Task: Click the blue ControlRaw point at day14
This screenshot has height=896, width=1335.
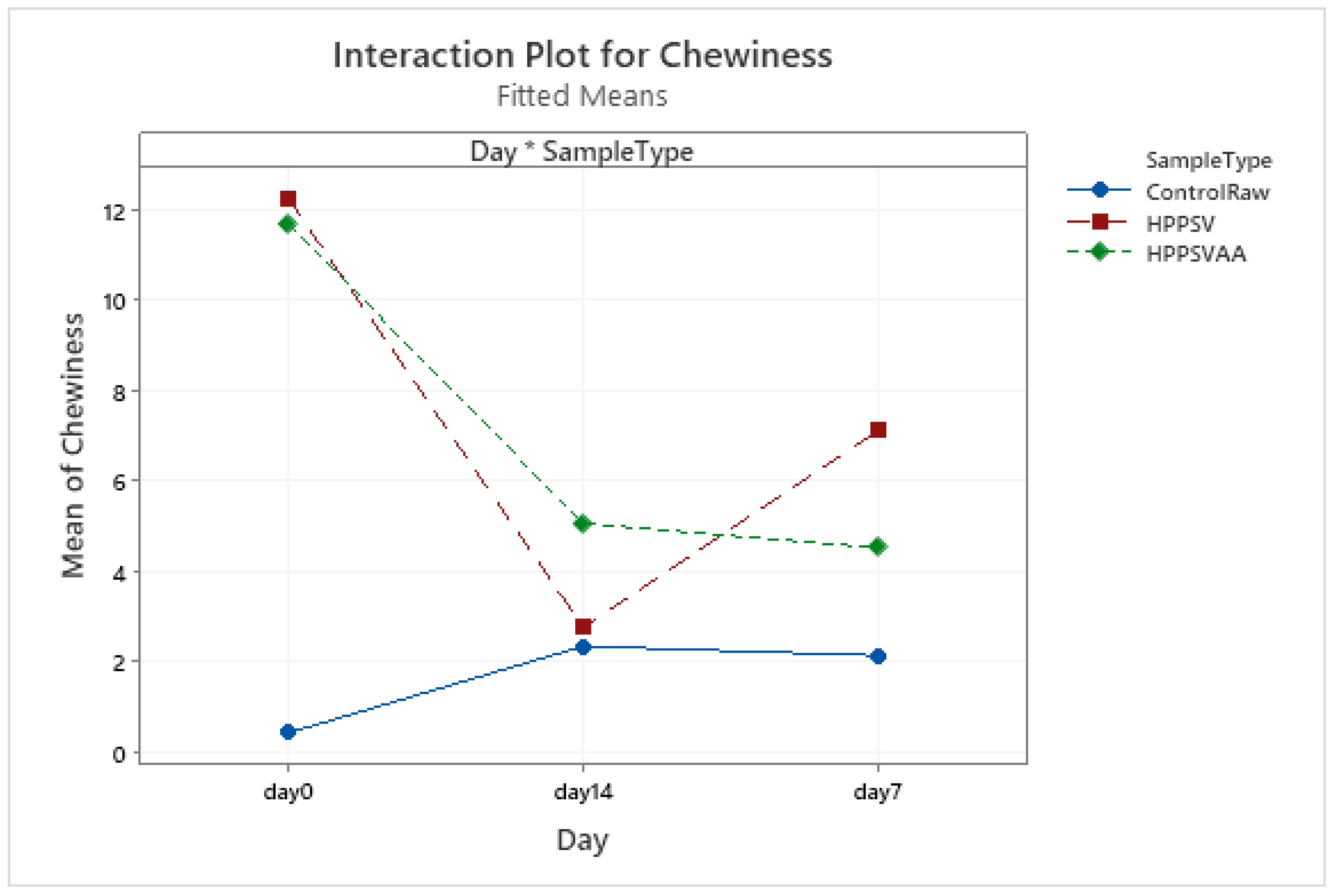Action: 583,647
